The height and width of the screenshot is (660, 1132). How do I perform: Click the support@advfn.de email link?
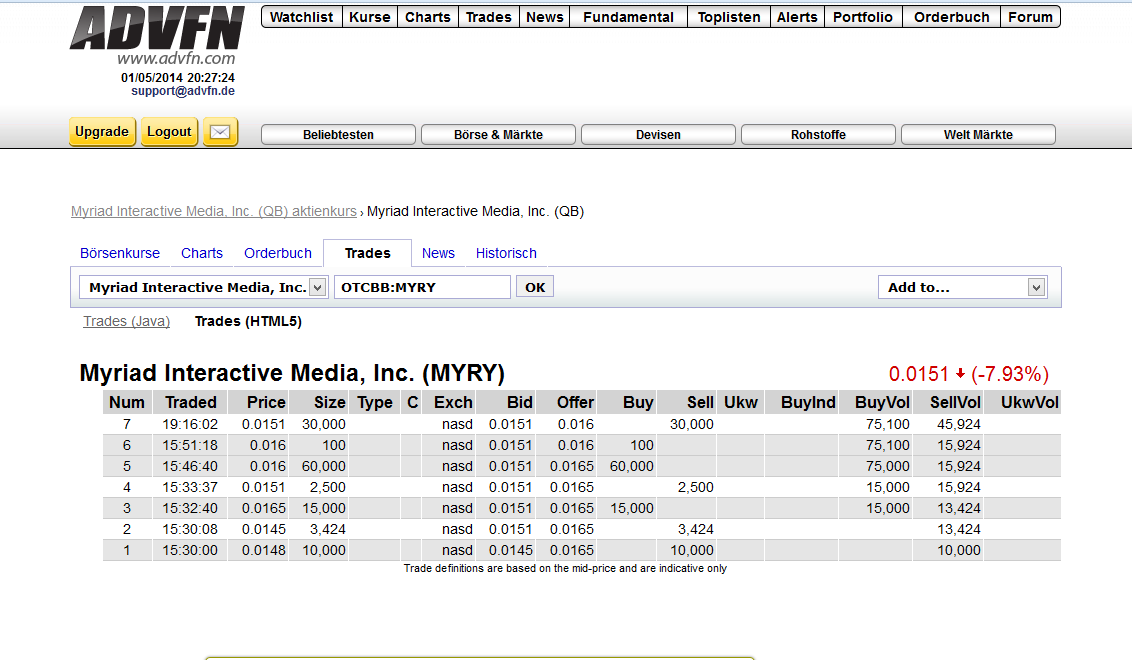(x=183, y=91)
